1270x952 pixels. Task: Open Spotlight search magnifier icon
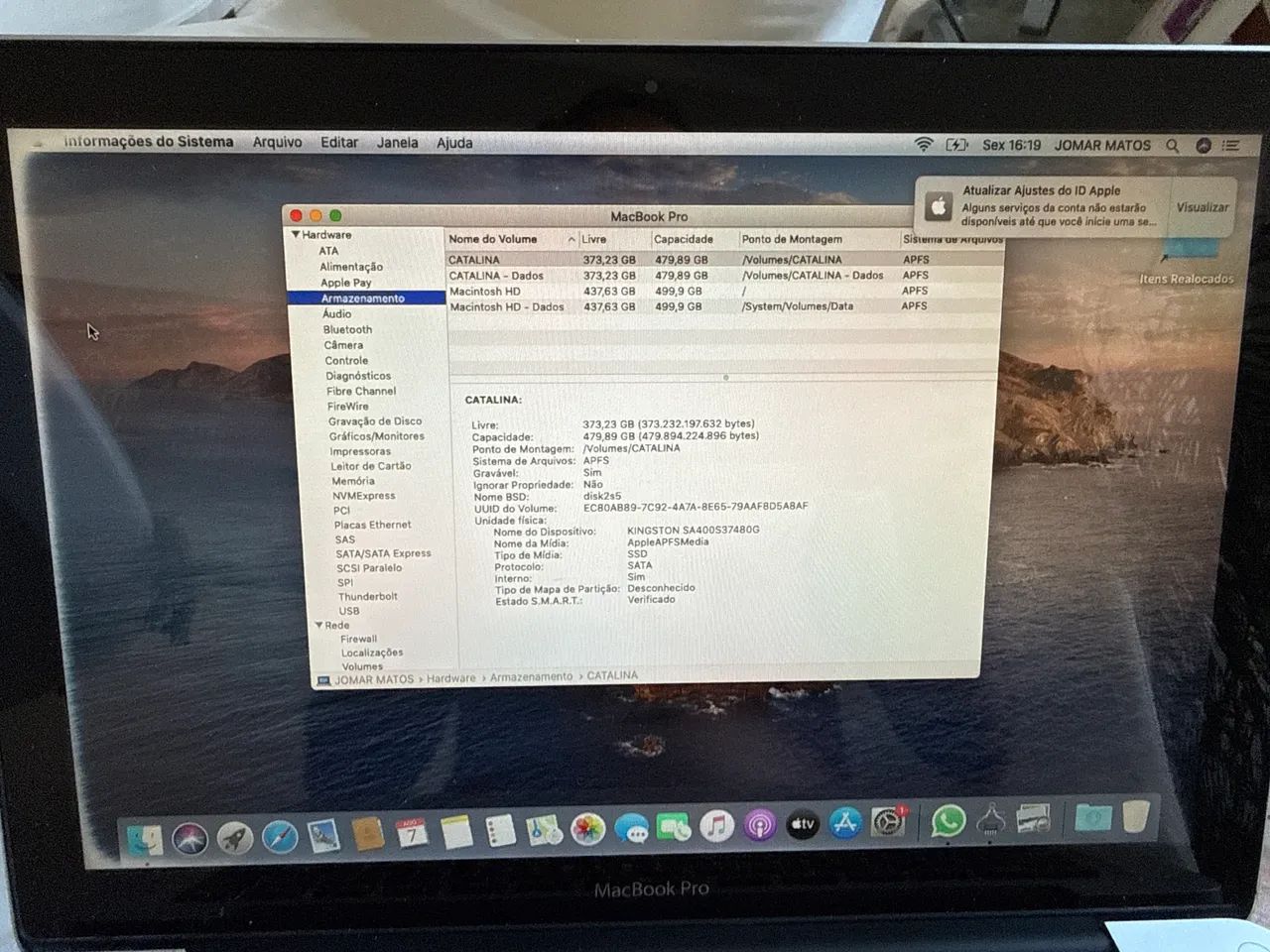pos(1173,146)
